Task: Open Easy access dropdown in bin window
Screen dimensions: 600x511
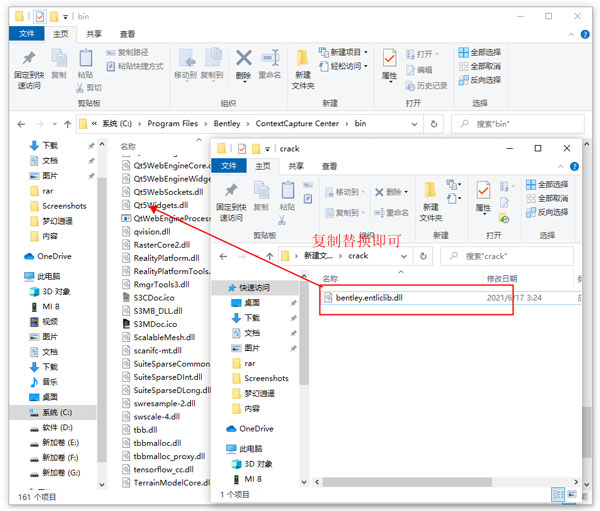Action: point(343,66)
